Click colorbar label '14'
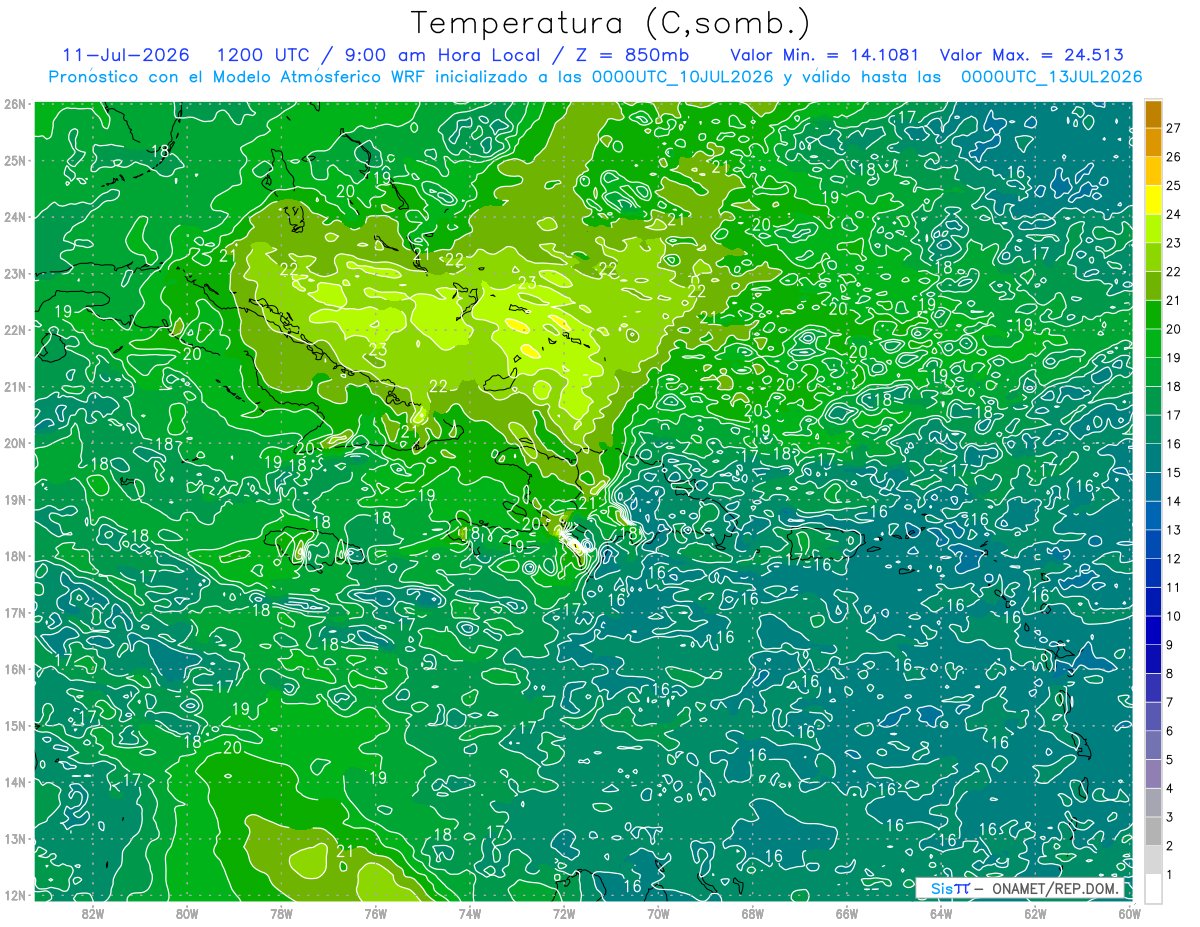Image resolution: width=1200 pixels, height=927 pixels. click(1174, 501)
